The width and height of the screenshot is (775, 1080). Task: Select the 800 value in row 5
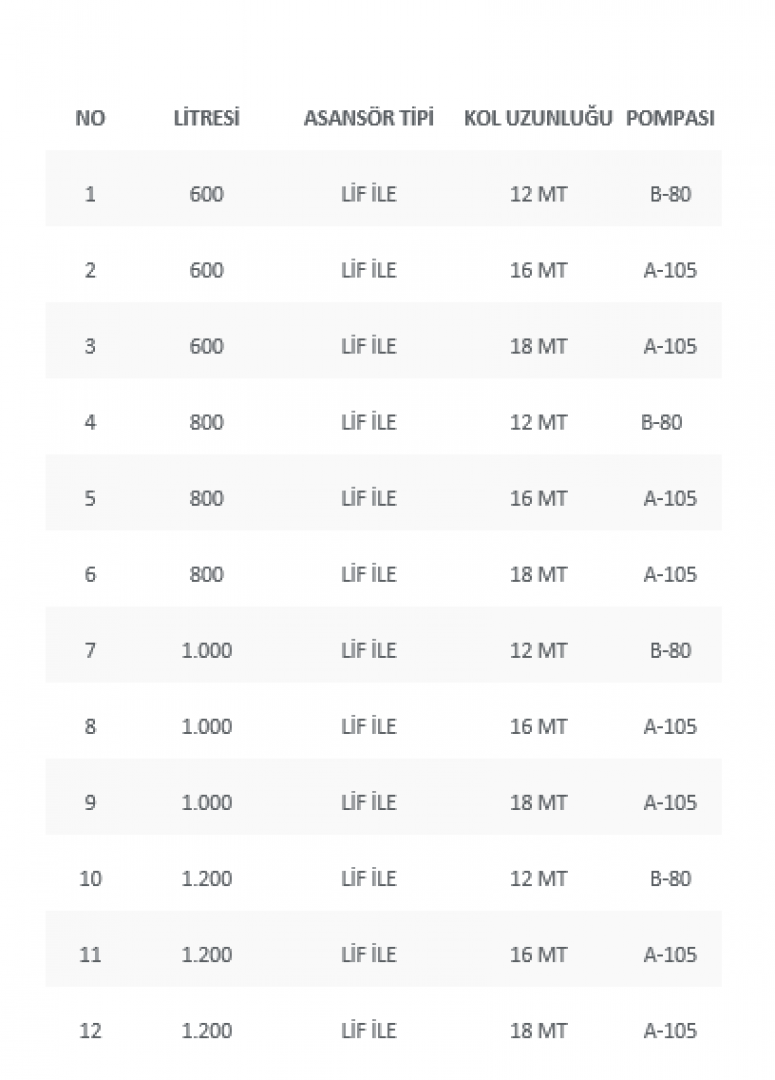(207, 498)
